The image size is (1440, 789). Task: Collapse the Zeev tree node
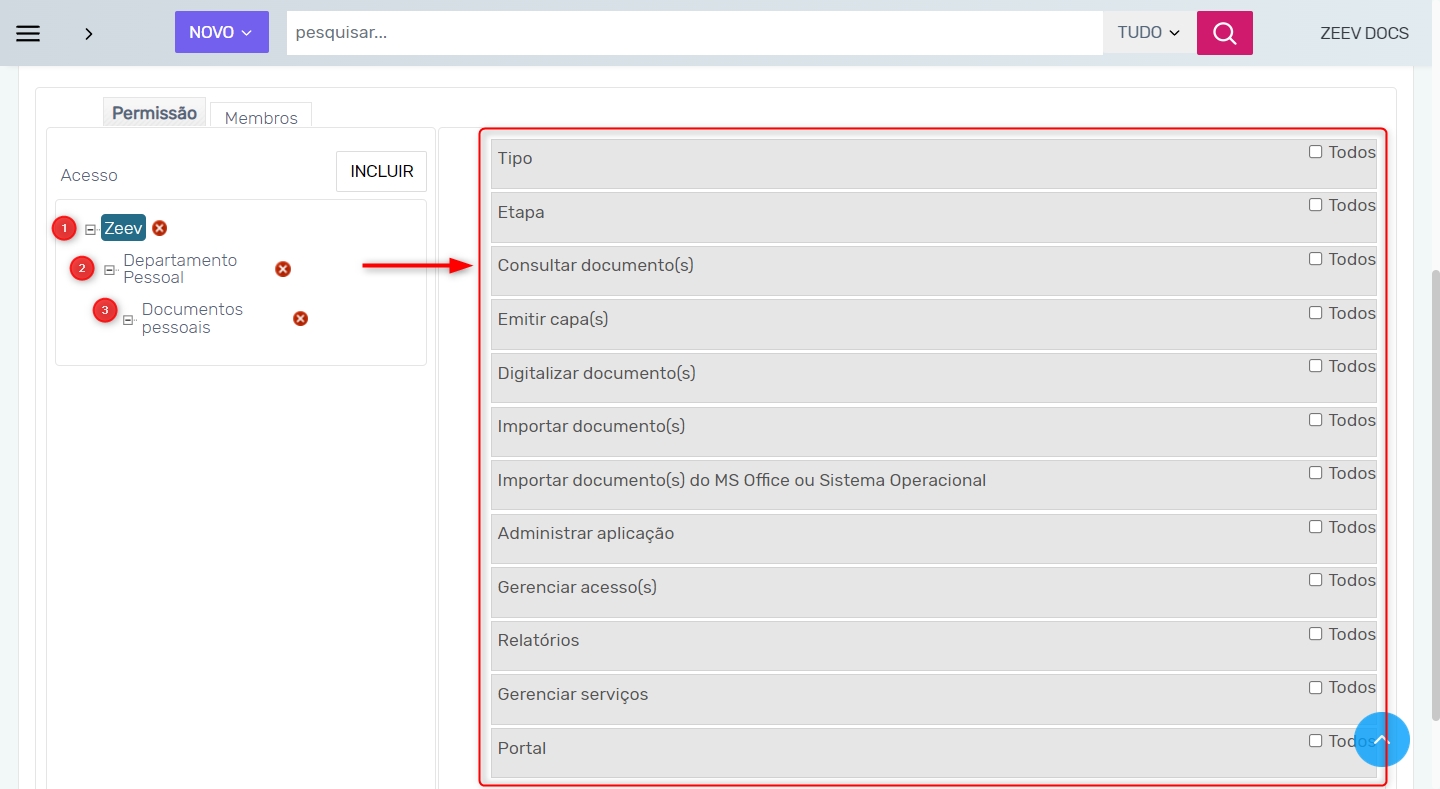point(90,230)
